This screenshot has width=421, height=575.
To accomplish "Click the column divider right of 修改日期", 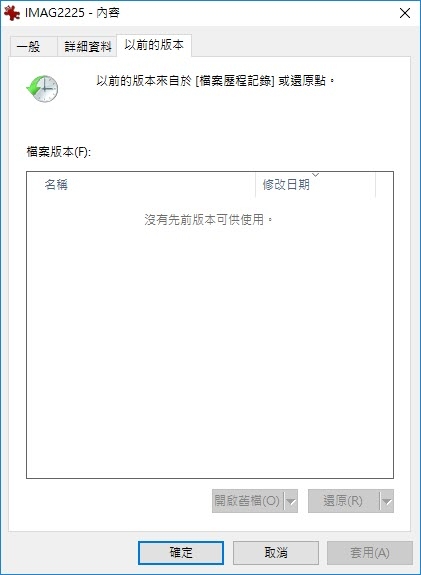I will (x=376, y=184).
